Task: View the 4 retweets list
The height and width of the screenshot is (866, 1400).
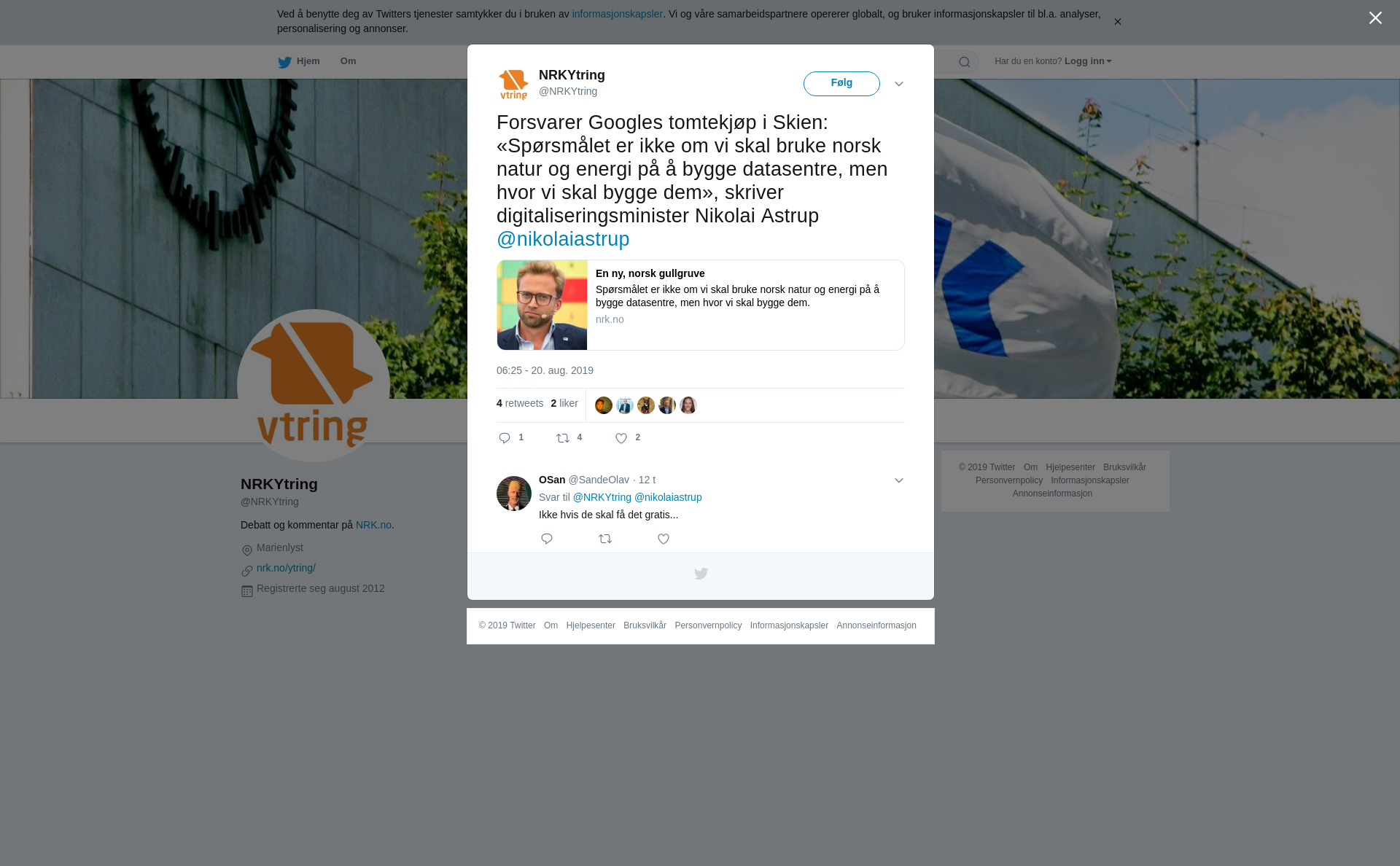Action: coord(520,403)
